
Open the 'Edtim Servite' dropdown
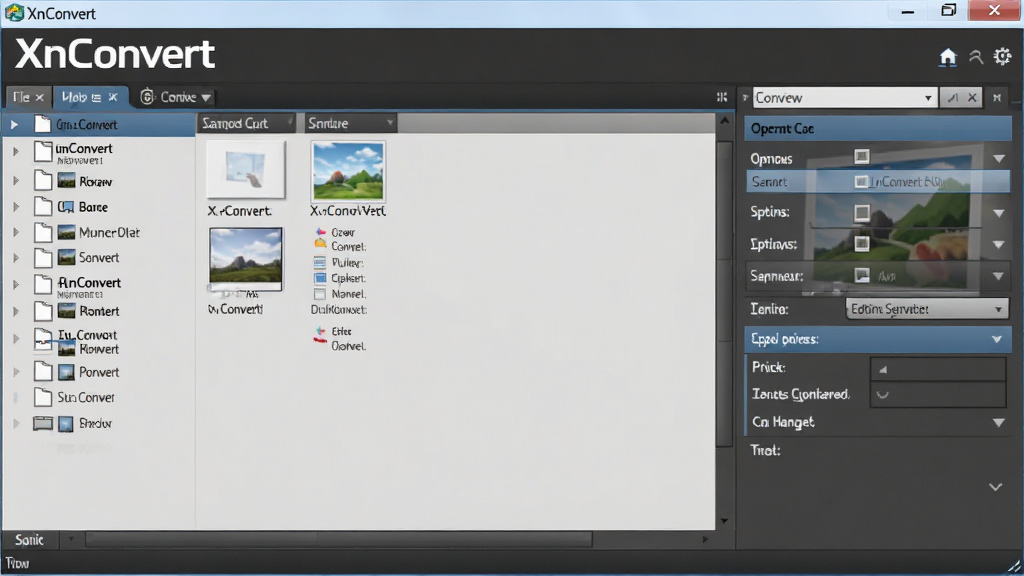(x=927, y=309)
